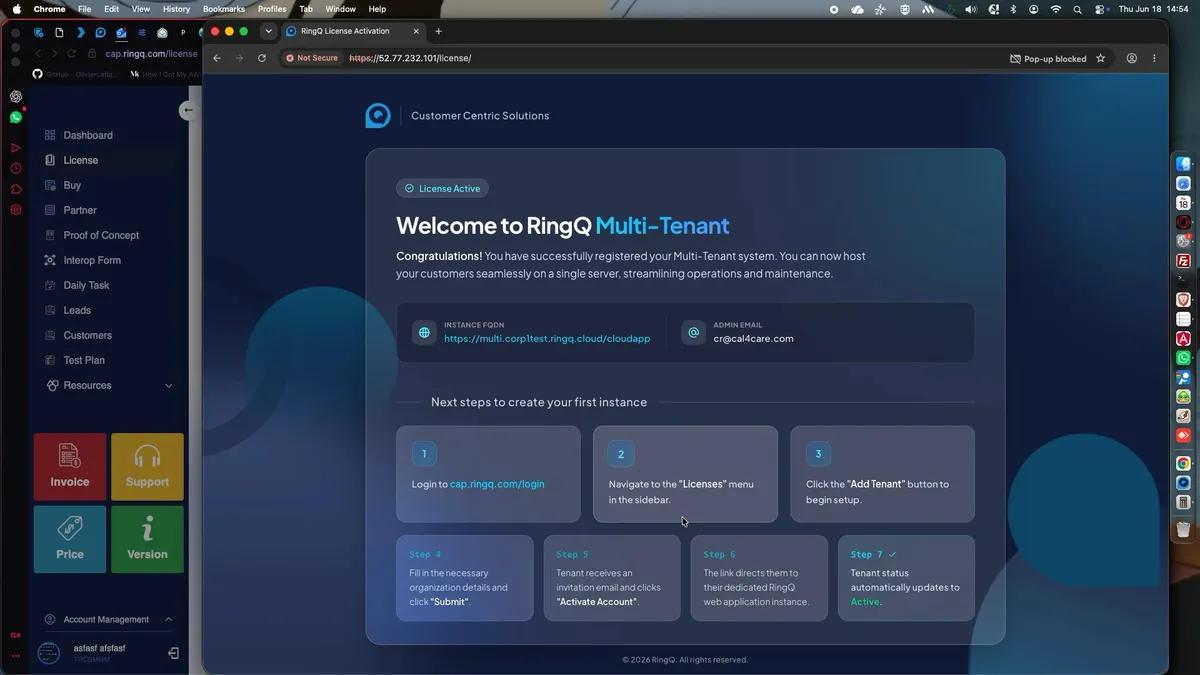
Task: Open the Chrome profile icon
Action: click(x=1132, y=58)
